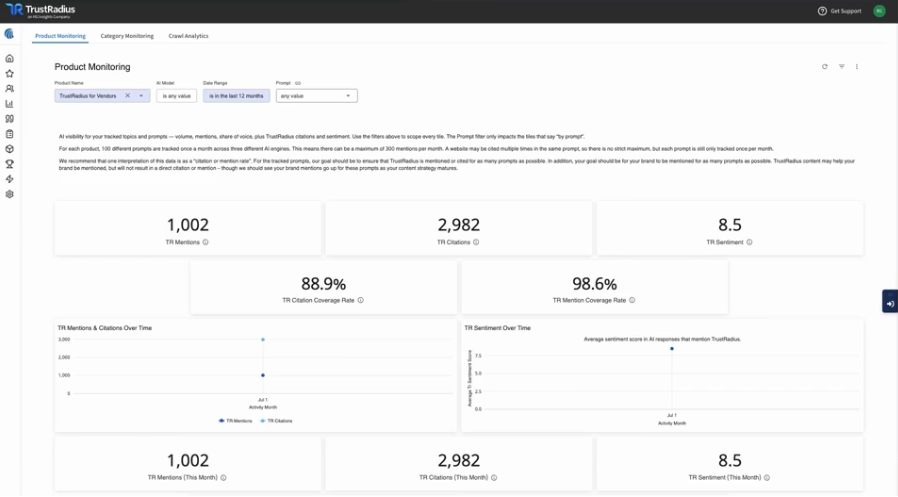Show info for TR Mention Coverage Rate
The image size is (898, 497).
[x=632, y=300]
